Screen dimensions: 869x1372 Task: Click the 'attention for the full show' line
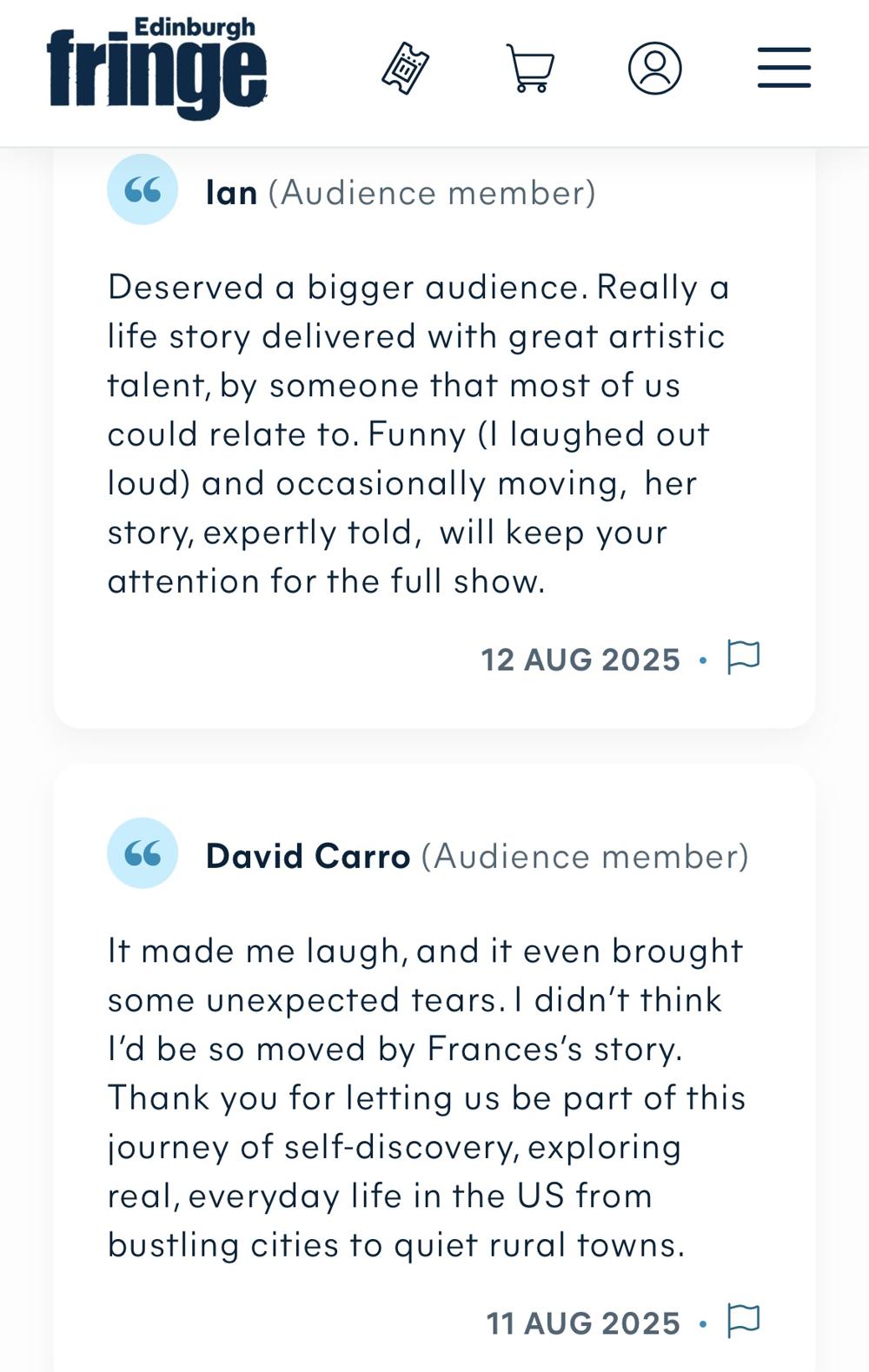pyautogui.click(x=326, y=581)
